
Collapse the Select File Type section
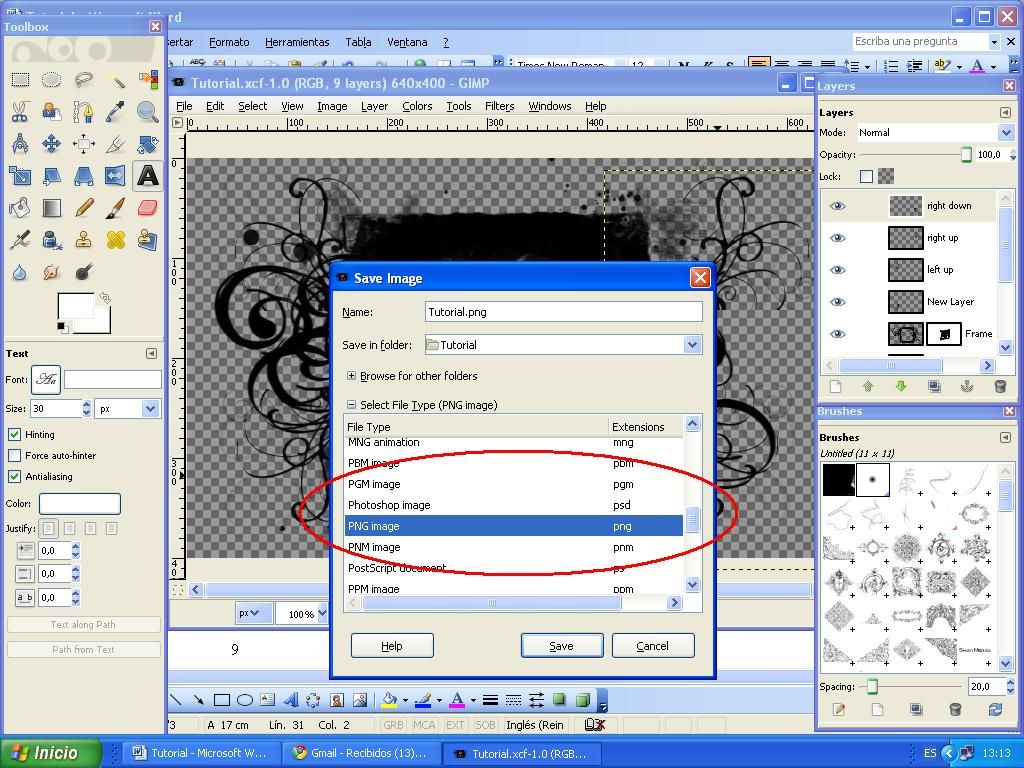click(352, 405)
